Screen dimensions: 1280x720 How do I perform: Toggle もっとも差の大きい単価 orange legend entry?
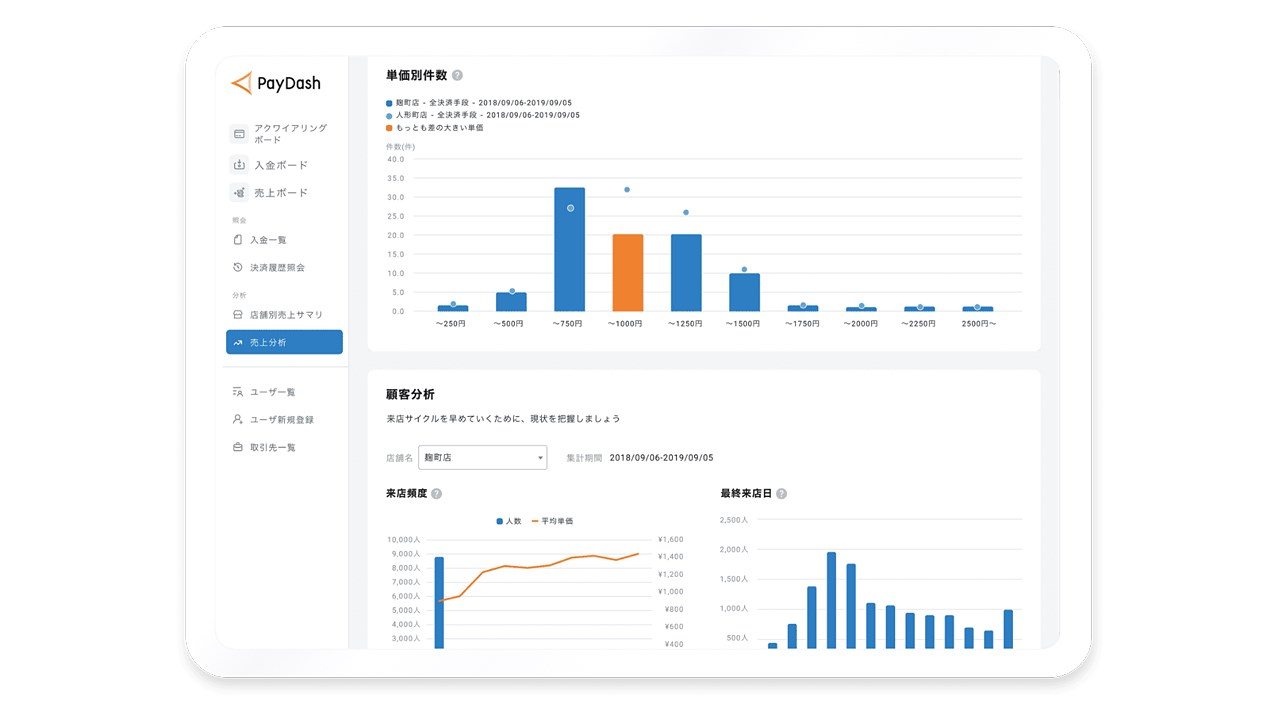click(x=434, y=128)
